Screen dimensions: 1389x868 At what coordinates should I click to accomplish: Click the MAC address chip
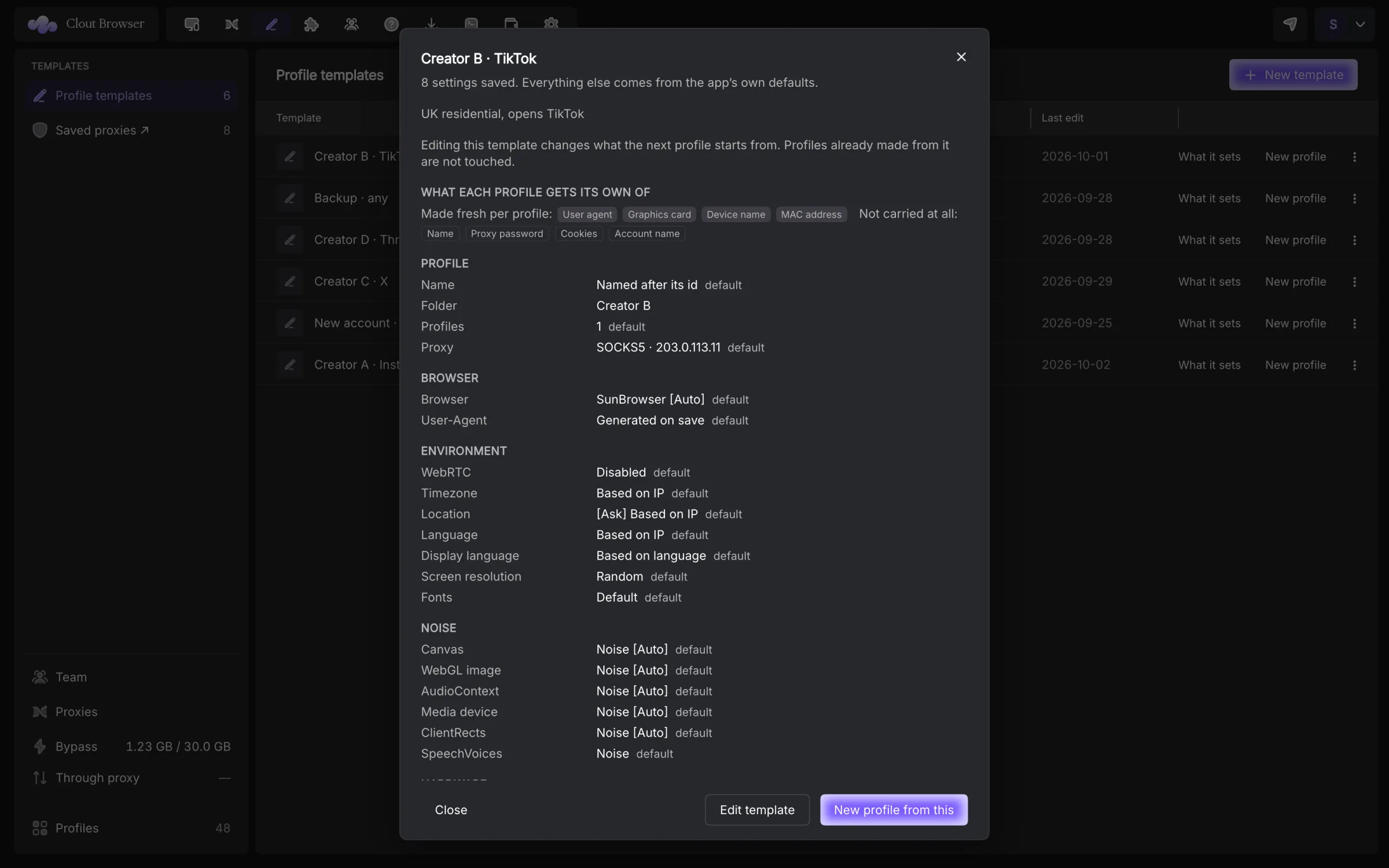tap(811, 214)
